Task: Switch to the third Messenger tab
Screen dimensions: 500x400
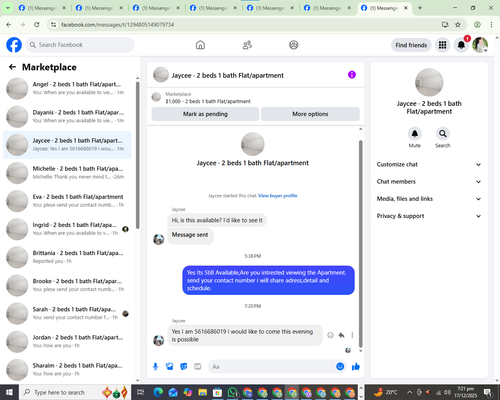Action: [155, 8]
